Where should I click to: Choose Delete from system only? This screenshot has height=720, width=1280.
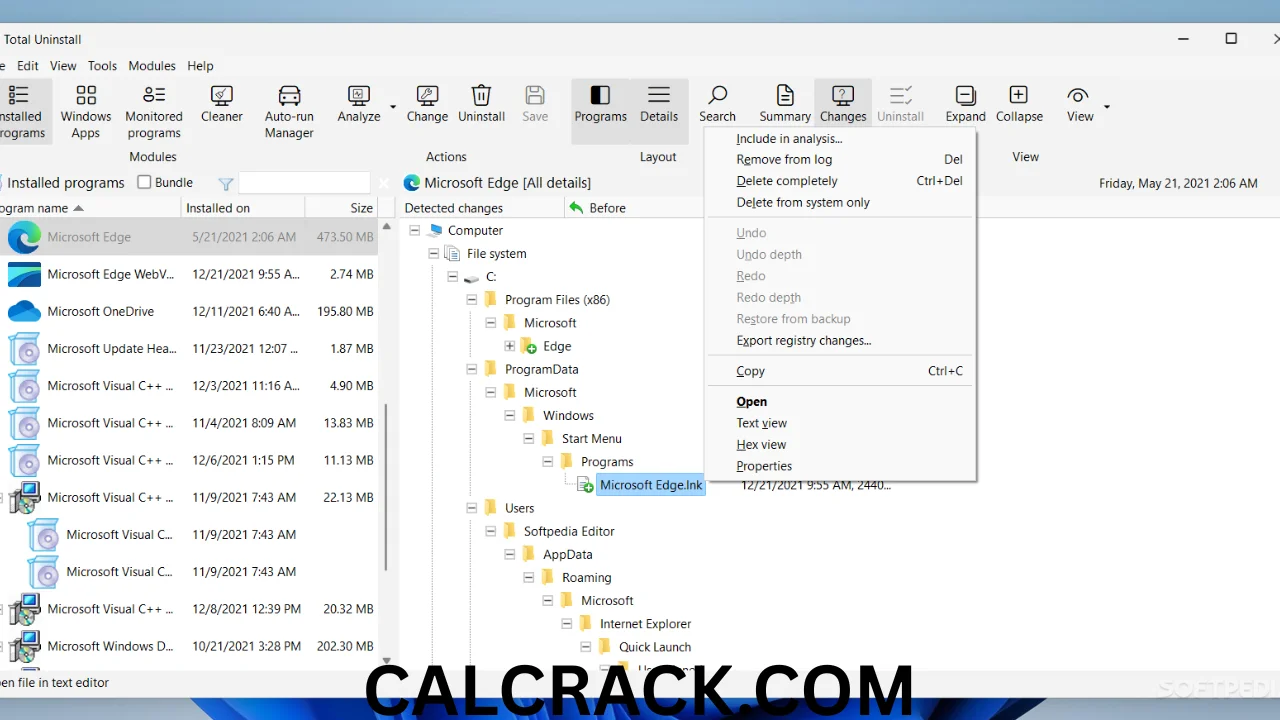(x=840, y=202)
